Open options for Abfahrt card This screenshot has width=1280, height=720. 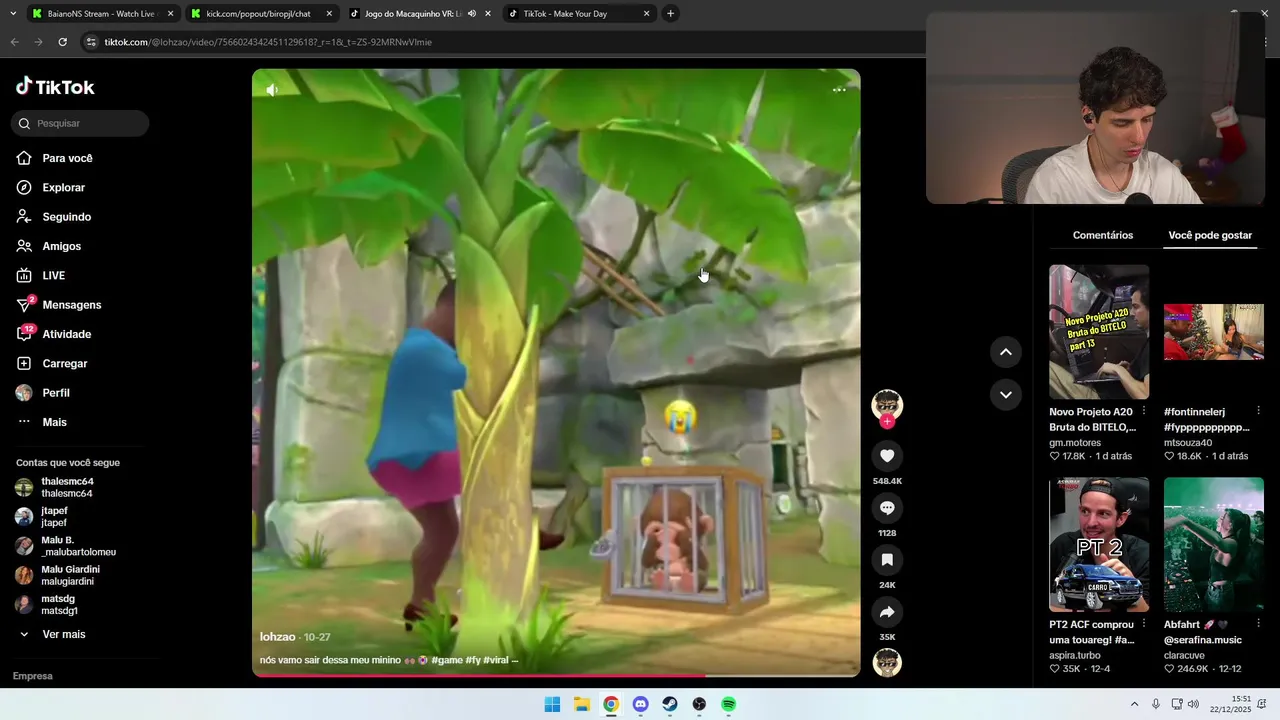pyautogui.click(x=1258, y=624)
